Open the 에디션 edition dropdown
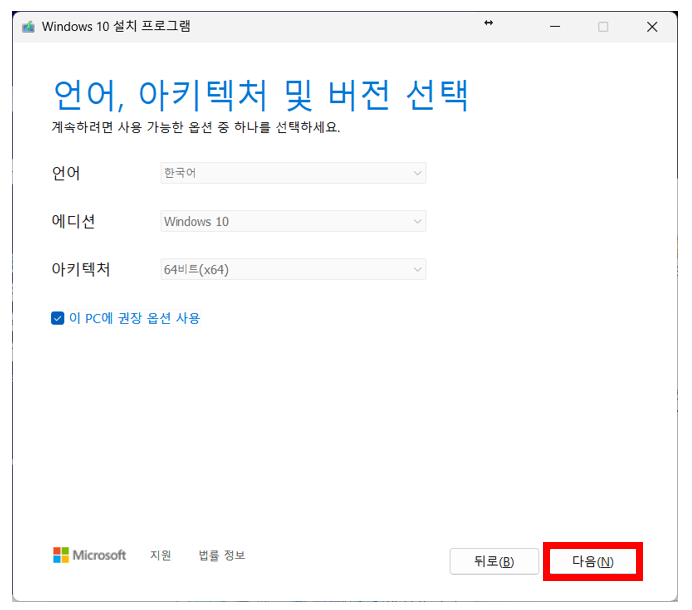Viewport: 692px width, 610px height. click(293, 221)
